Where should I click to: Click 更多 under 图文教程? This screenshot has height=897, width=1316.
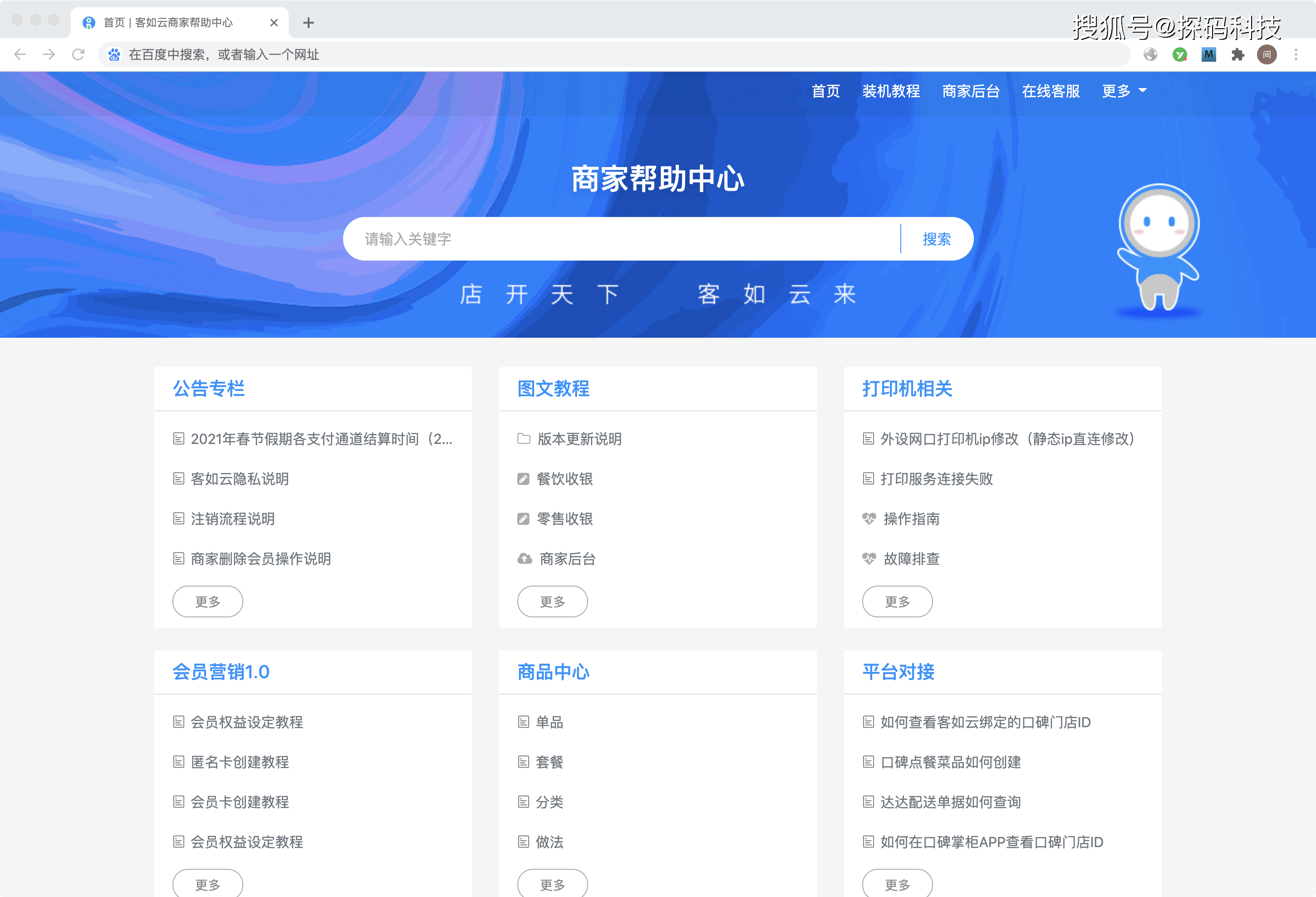point(553,601)
